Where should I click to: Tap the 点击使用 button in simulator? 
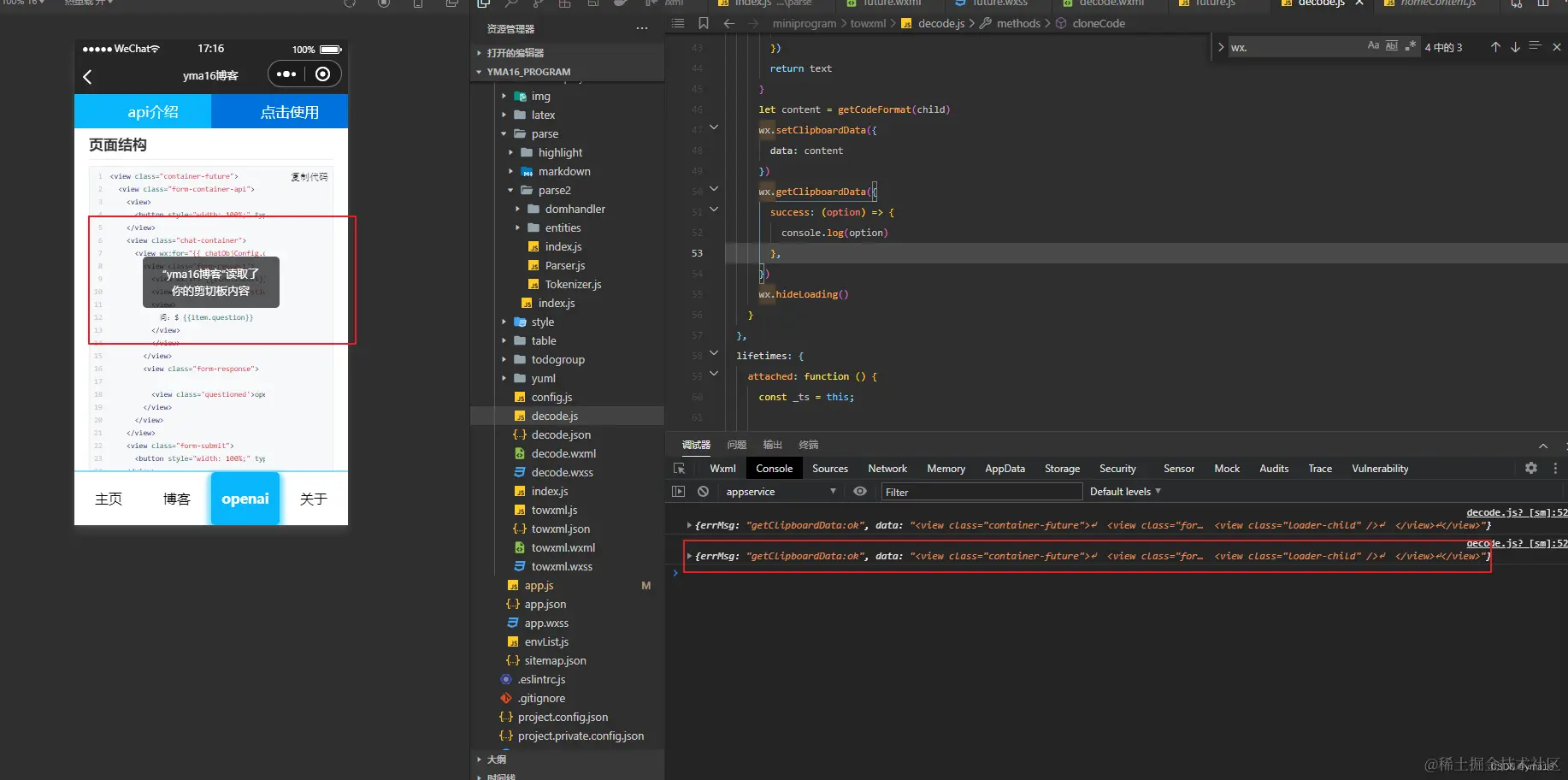tap(289, 112)
